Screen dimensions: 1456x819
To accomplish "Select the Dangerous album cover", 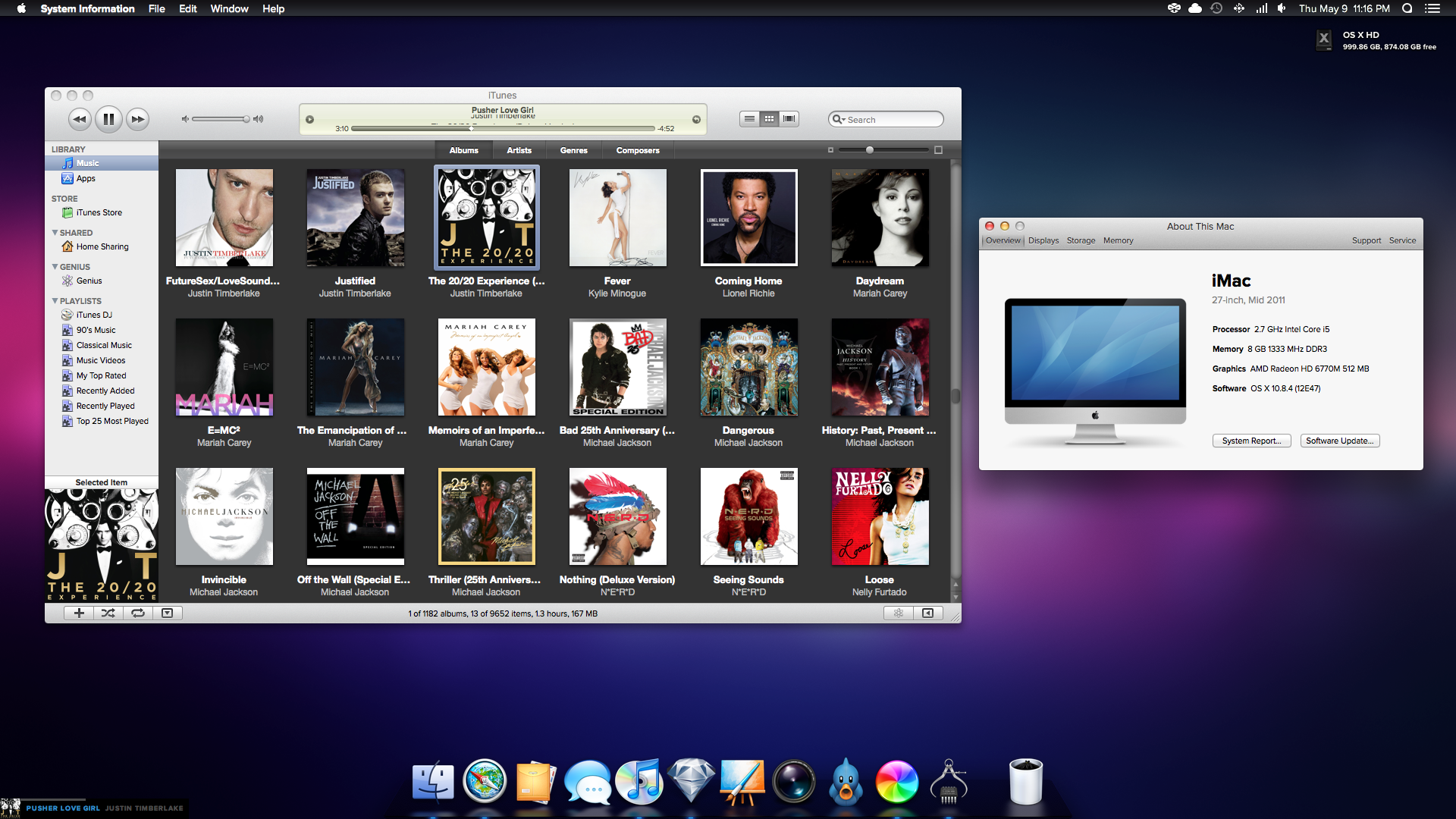I will [748, 367].
